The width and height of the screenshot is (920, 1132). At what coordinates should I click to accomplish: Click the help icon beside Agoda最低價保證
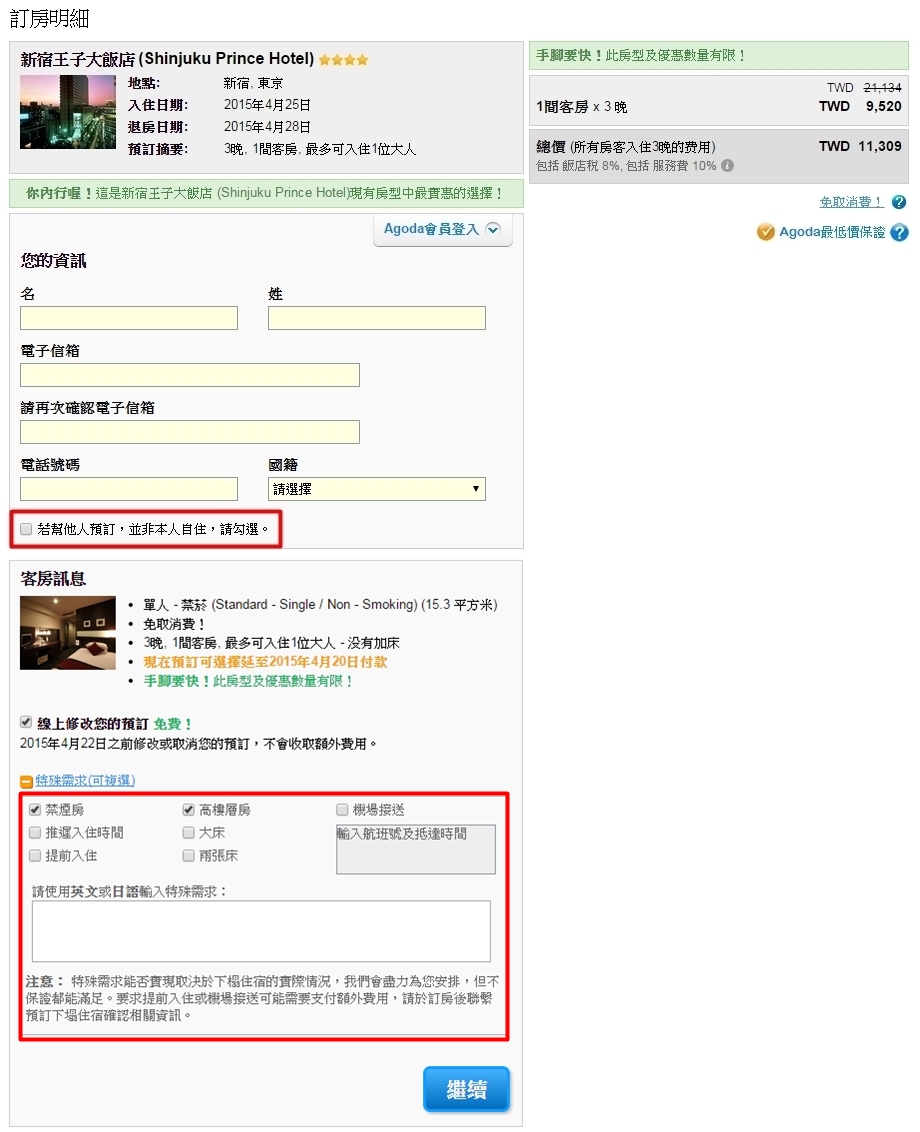(899, 233)
